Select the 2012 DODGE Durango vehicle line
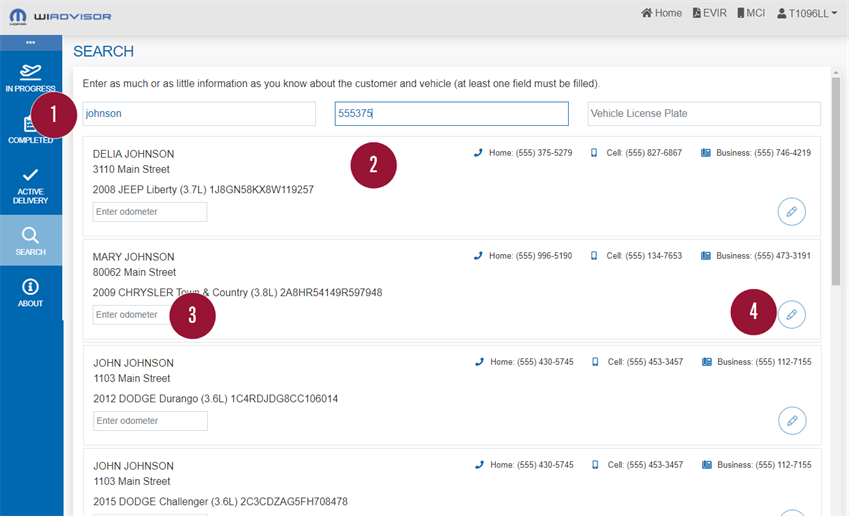This screenshot has width=849, height=516. coord(215,399)
